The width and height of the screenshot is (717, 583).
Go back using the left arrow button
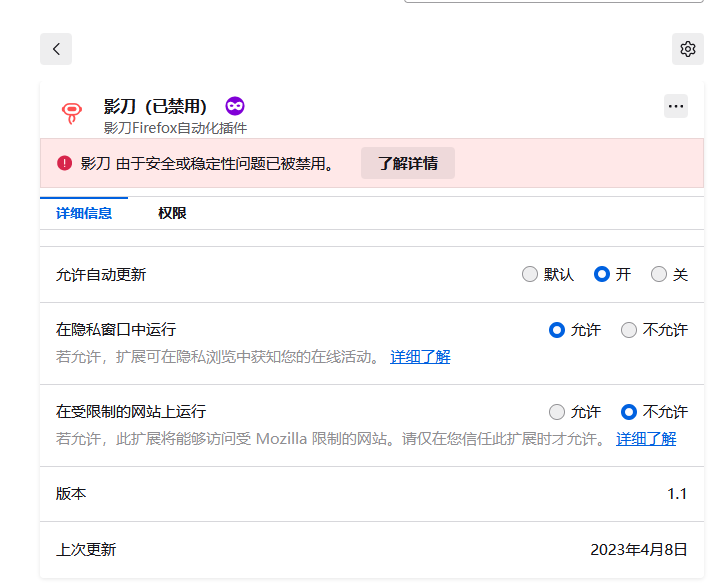[56, 49]
